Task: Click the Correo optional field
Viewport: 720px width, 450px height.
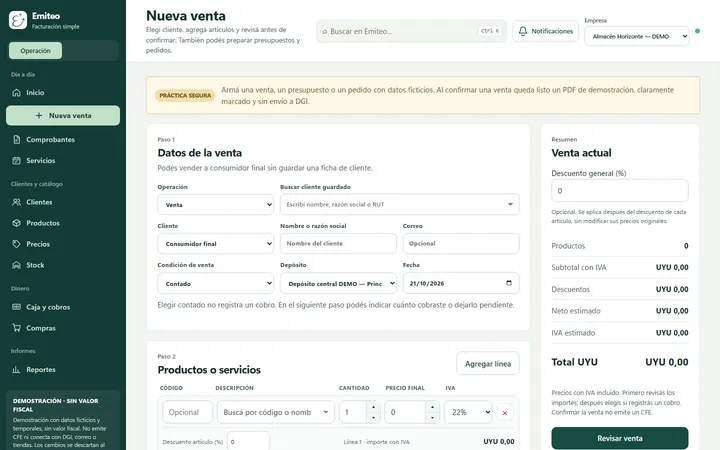Action: (461, 244)
